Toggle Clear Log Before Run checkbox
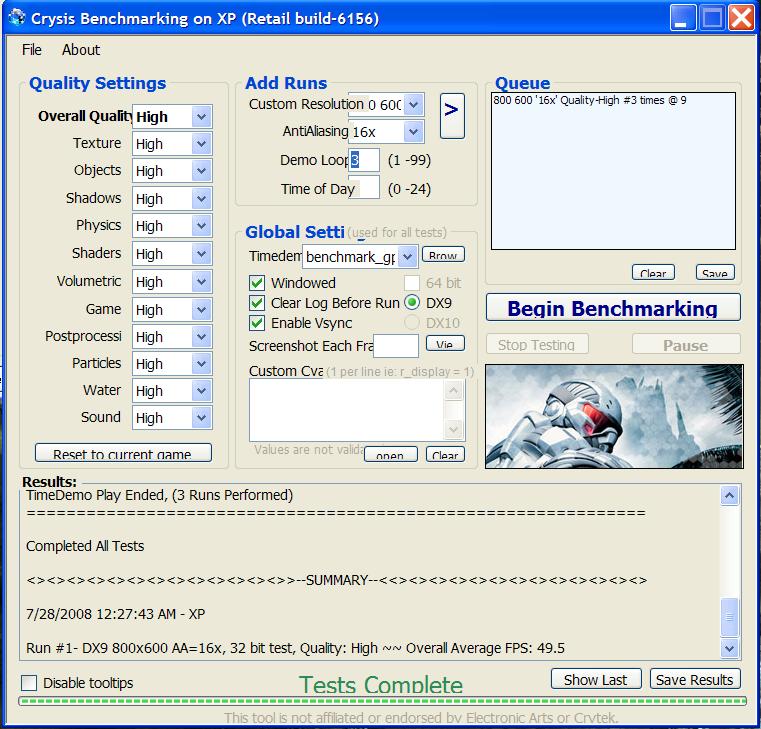The width and height of the screenshot is (761, 729). pos(257,303)
